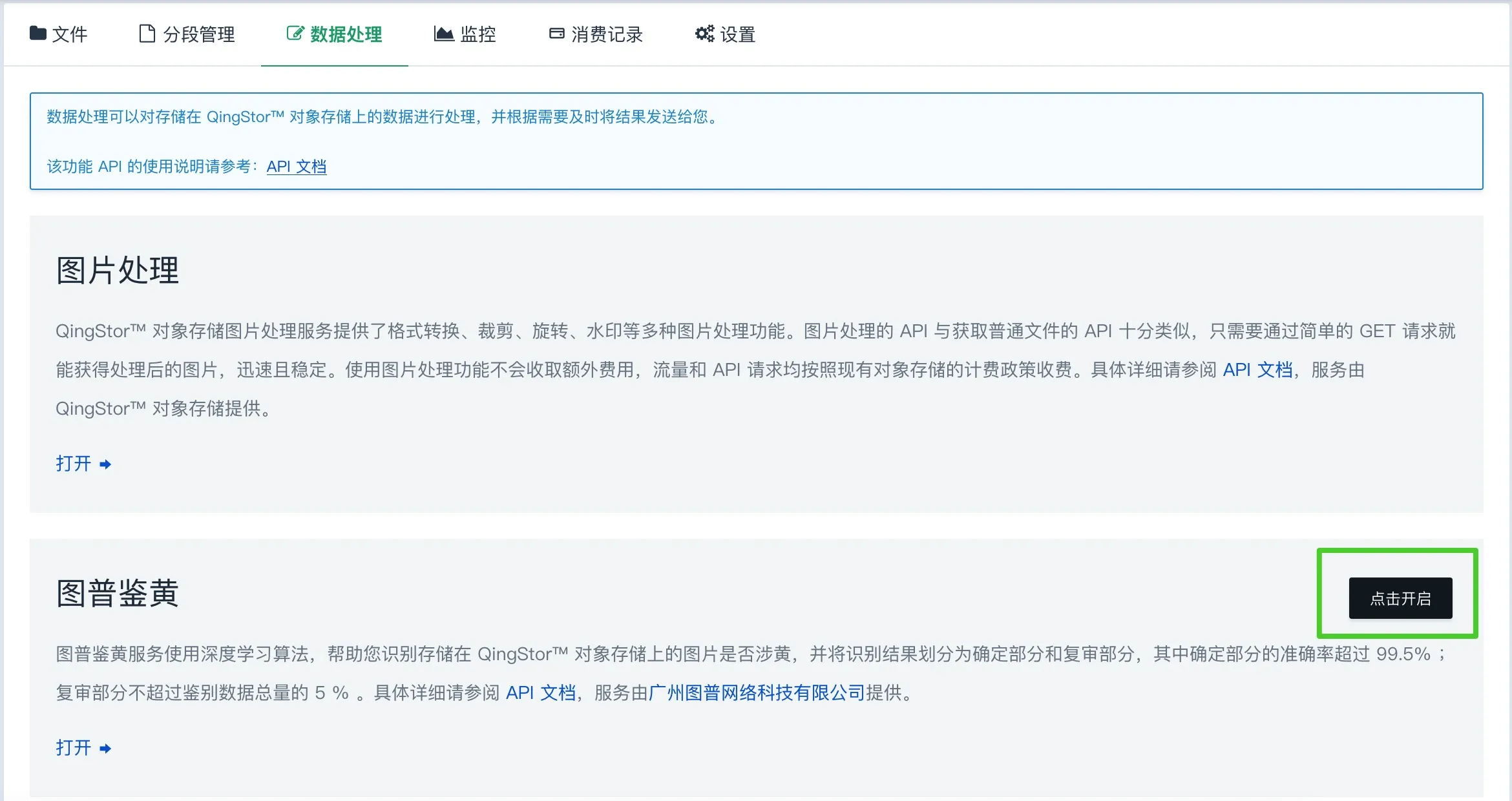Open the 分段管理 tab
Image resolution: width=1512 pixels, height=801 pixels.
[x=198, y=34]
